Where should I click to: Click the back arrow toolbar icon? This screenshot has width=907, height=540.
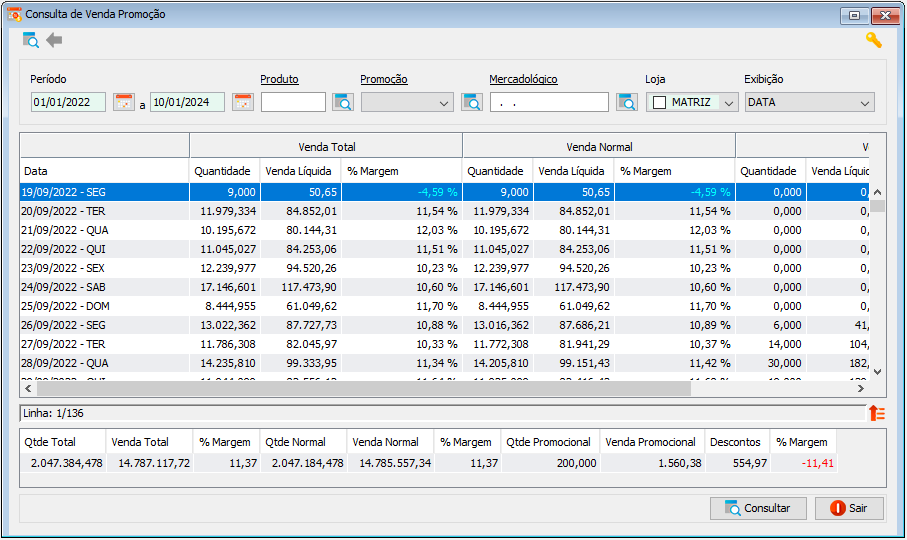(x=54, y=40)
